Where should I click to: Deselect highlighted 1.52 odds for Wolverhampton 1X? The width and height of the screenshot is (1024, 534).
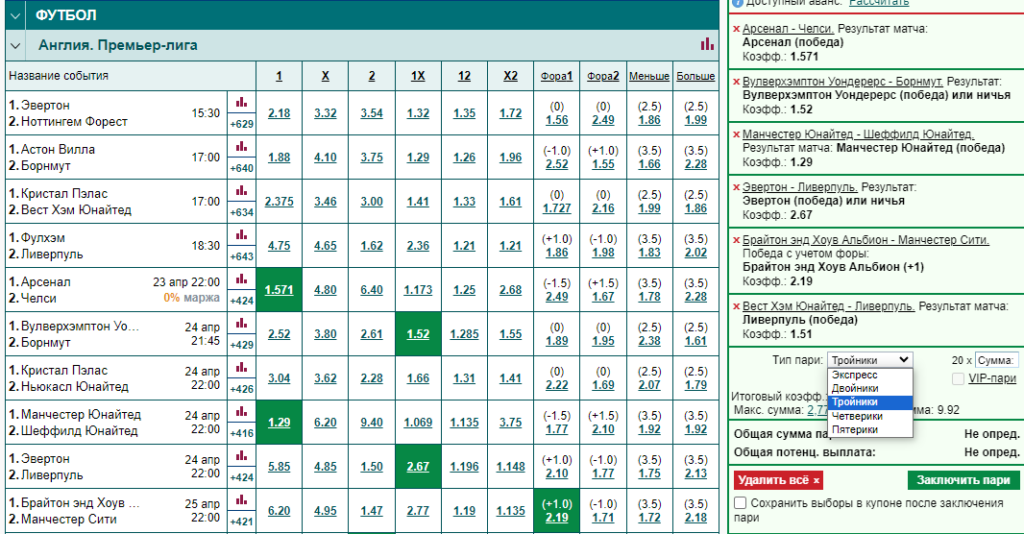[x=418, y=334]
